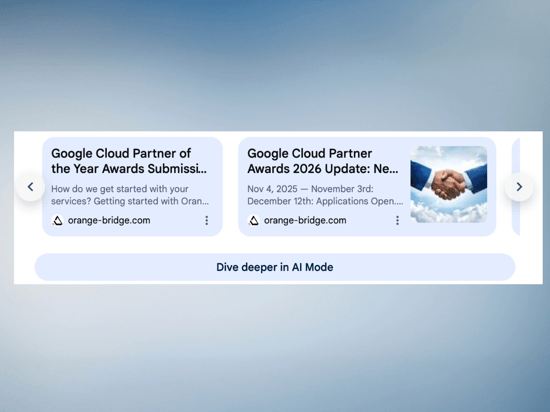The width and height of the screenshot is (550, 412).
Task: Go to previous carousel card with left arrow
Action: (x=31, y=187)
